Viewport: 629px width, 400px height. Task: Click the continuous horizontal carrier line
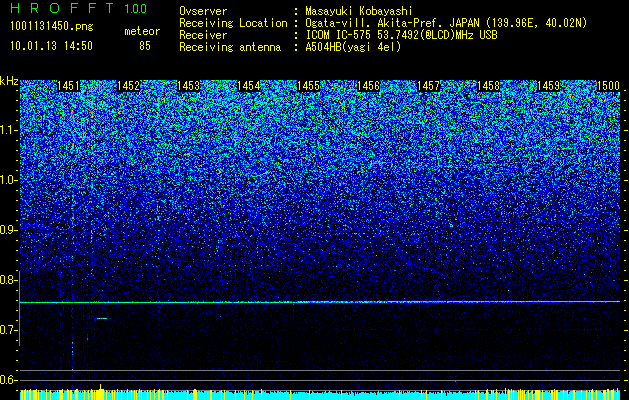[x=320, y=302]
